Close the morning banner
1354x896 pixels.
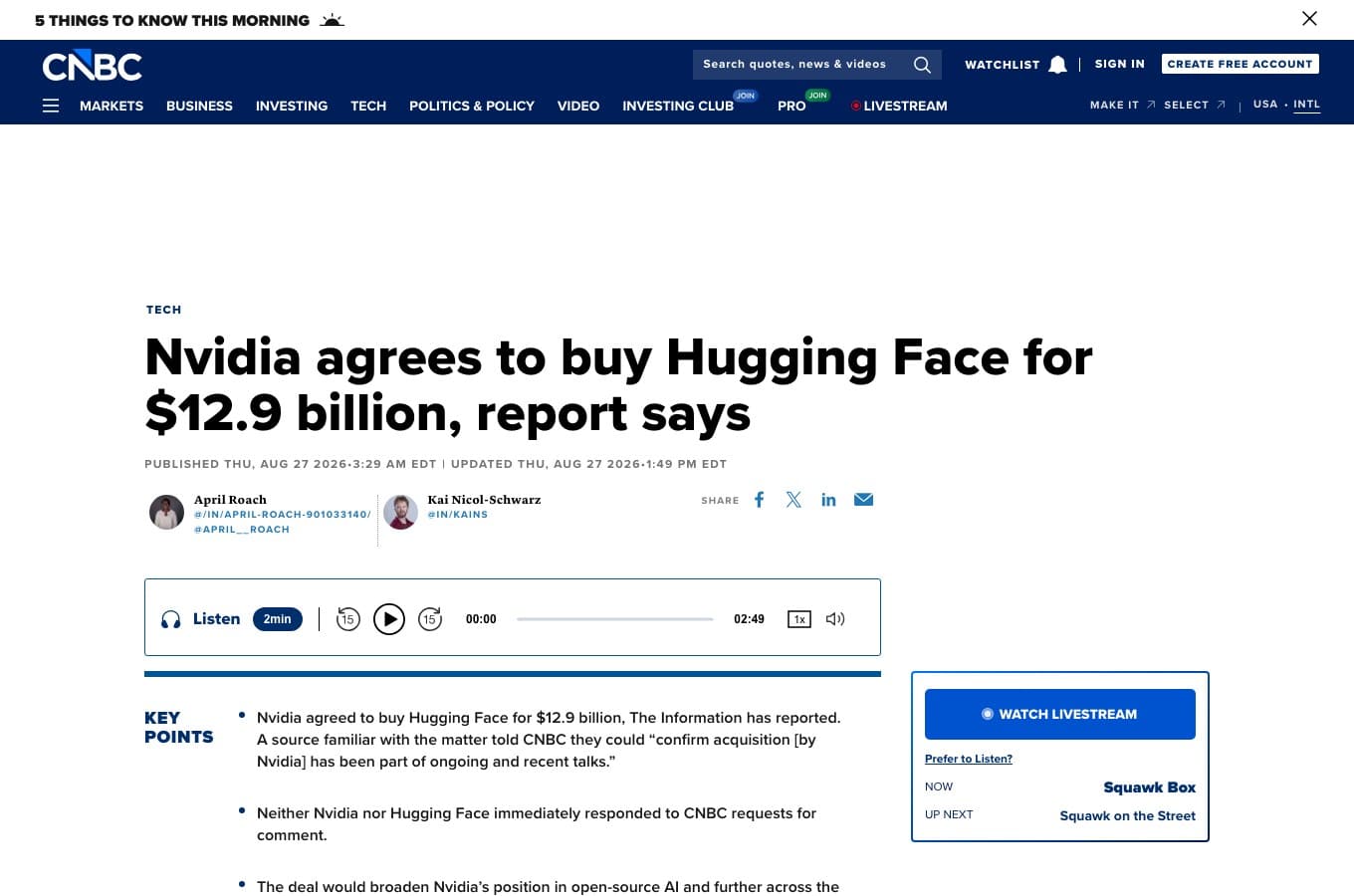click(x=1309, y=18)
